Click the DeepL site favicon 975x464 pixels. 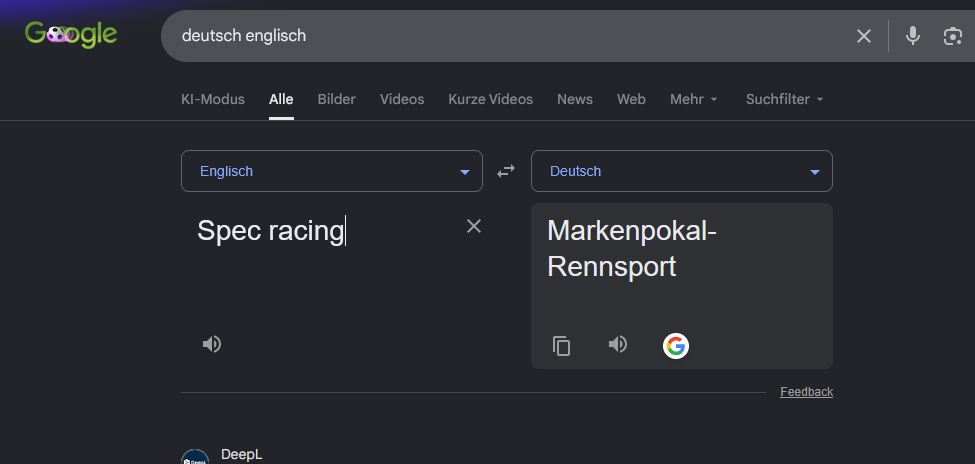coord(195,458)
